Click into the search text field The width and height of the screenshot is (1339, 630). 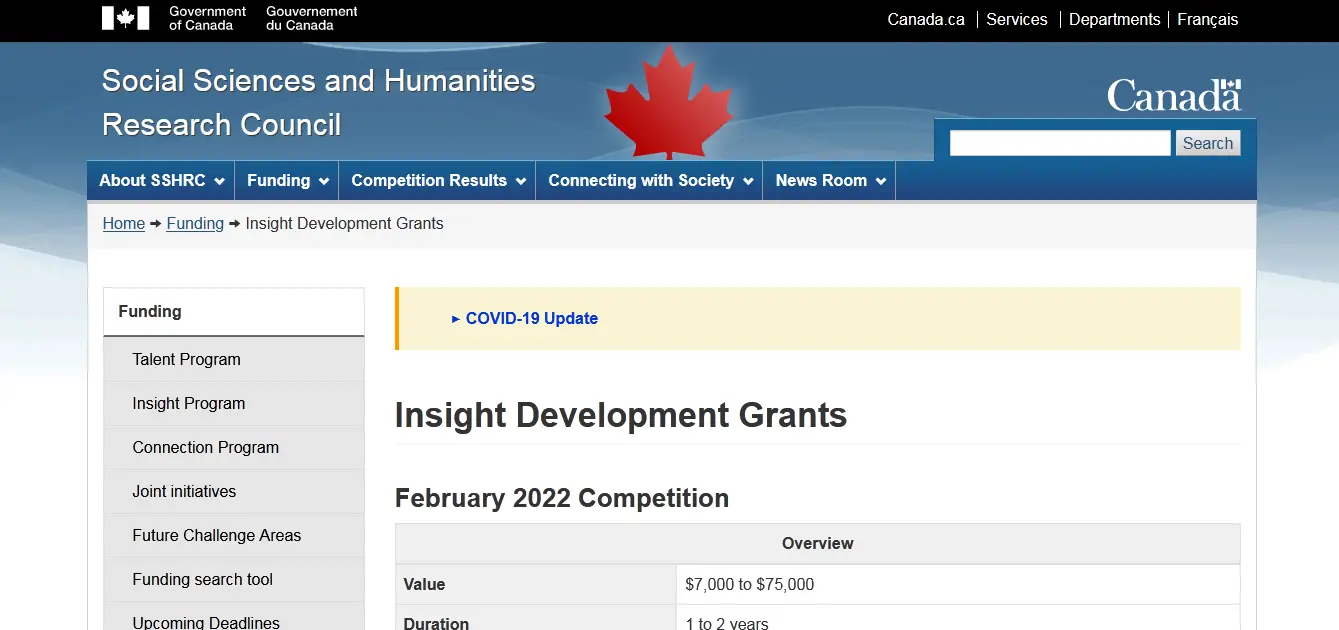1059,143
